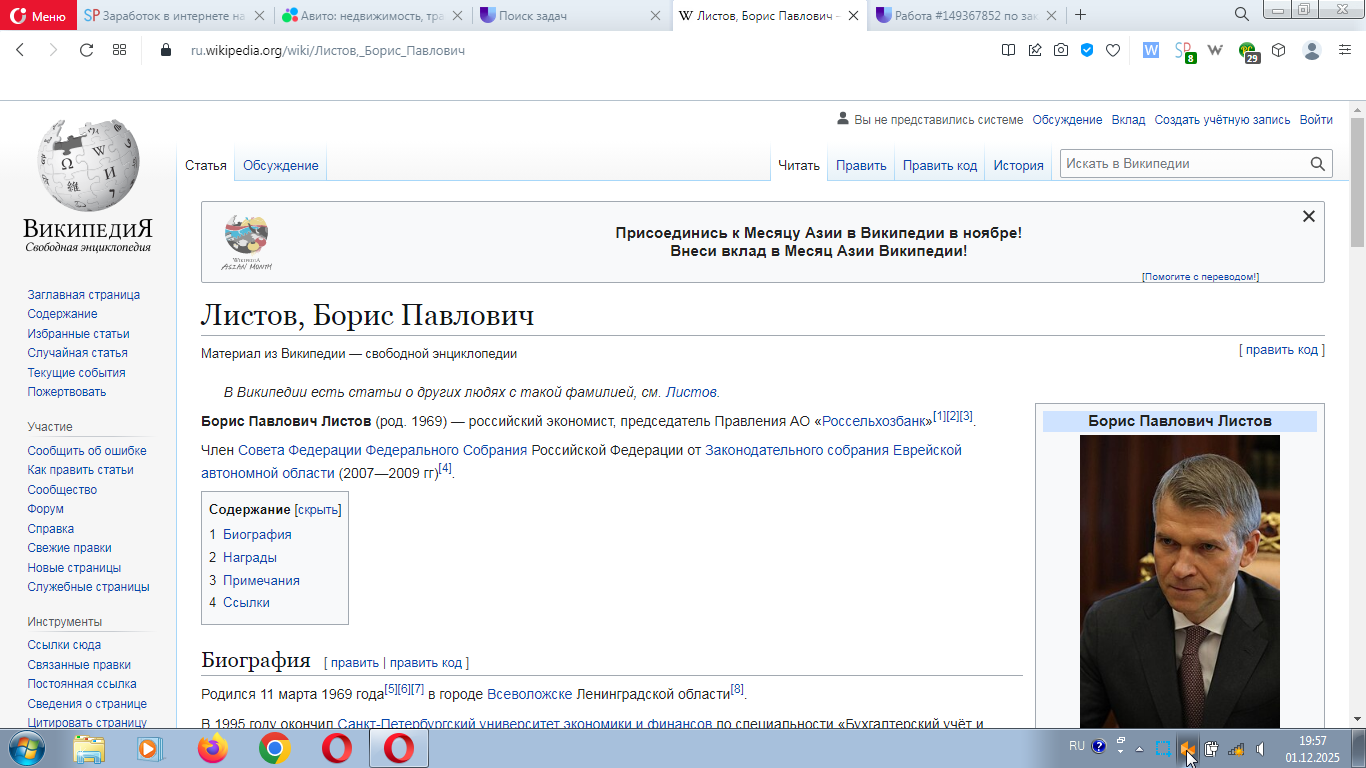1366x768 pixels.
Task: Switch to the Поиск задач tab
Action: [571, 15]
